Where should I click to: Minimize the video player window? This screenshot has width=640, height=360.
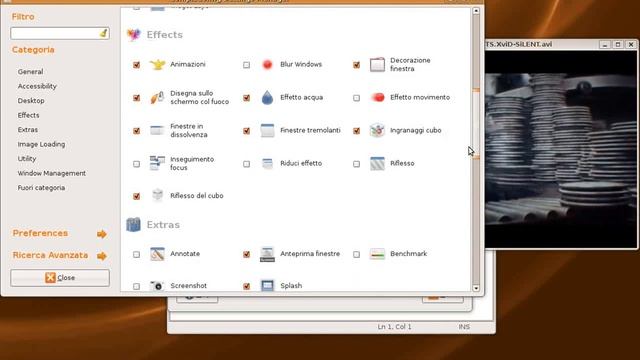coord(605,44)
